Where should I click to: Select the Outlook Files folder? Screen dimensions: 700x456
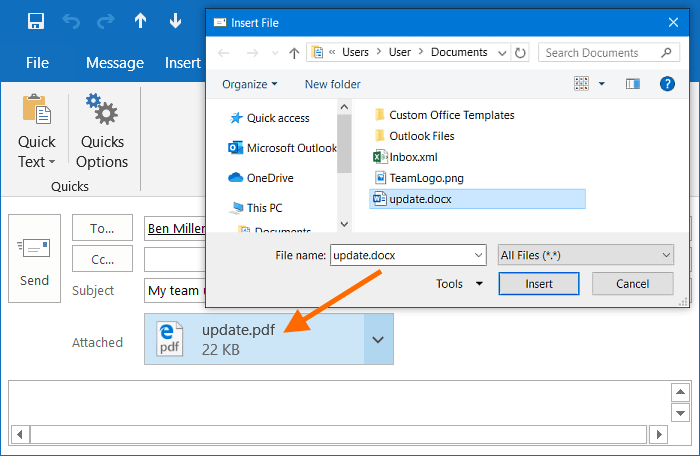tap(414, 136)
